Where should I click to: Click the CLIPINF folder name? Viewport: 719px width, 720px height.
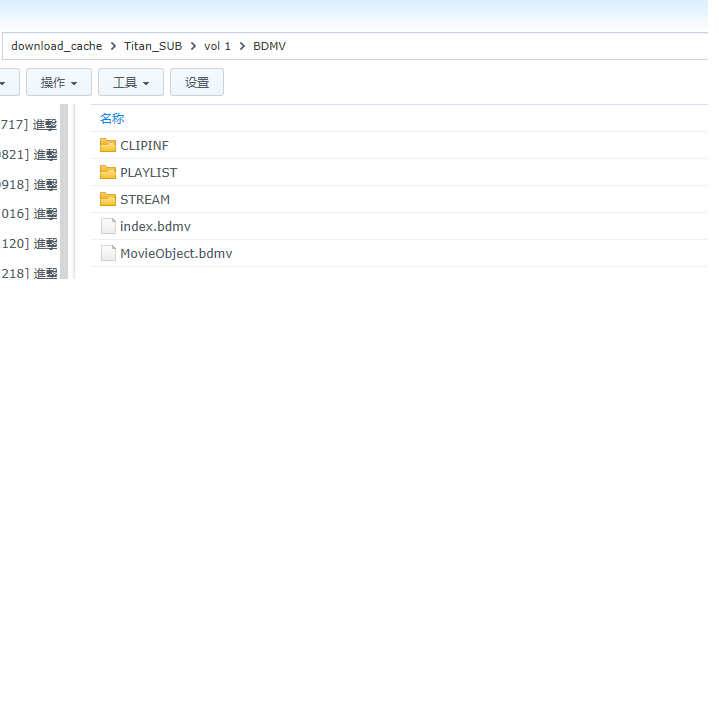pos(144,146)
